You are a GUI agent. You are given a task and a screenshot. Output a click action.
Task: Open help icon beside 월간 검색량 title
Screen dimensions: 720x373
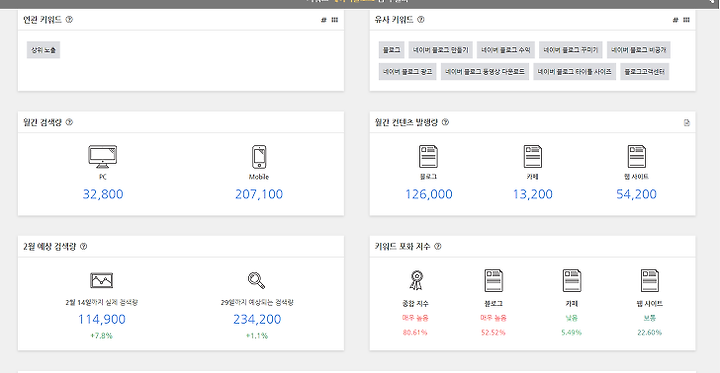(x=69, y=122)
